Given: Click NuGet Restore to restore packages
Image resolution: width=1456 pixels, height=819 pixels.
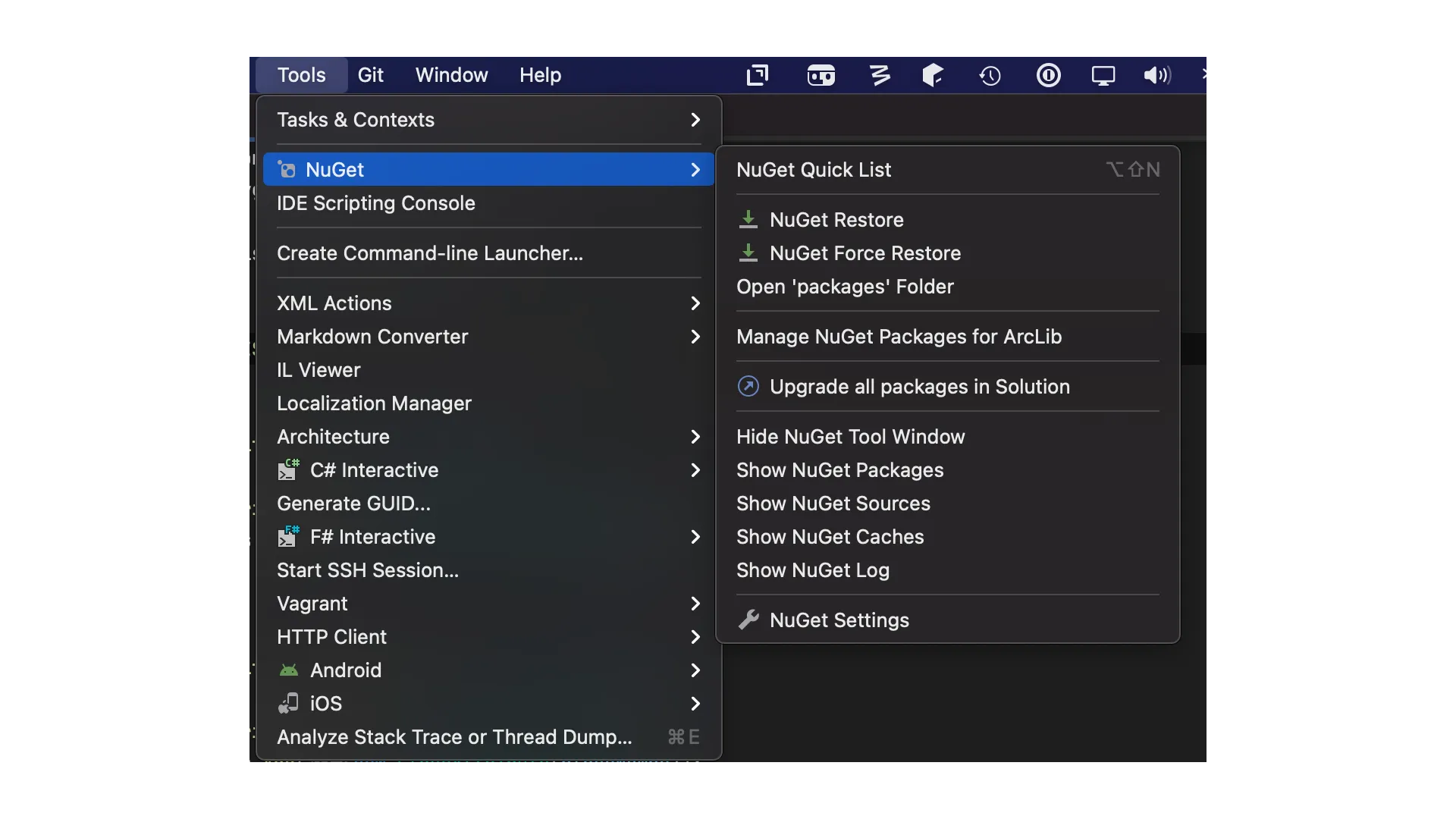Looking at the screenshot, I should coord(836,219).
